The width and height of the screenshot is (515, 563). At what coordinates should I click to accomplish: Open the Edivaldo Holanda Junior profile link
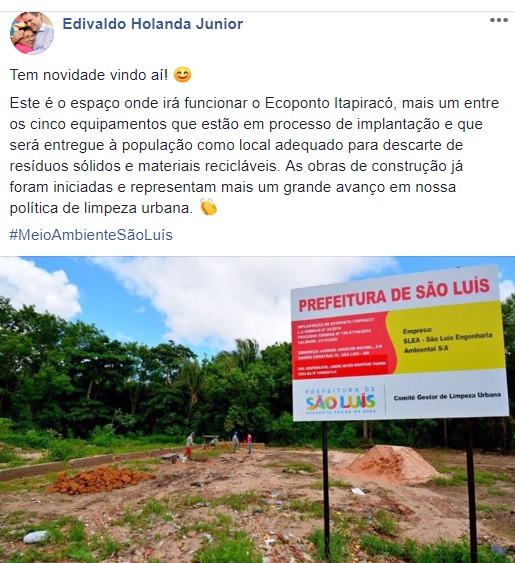point(153,24)
